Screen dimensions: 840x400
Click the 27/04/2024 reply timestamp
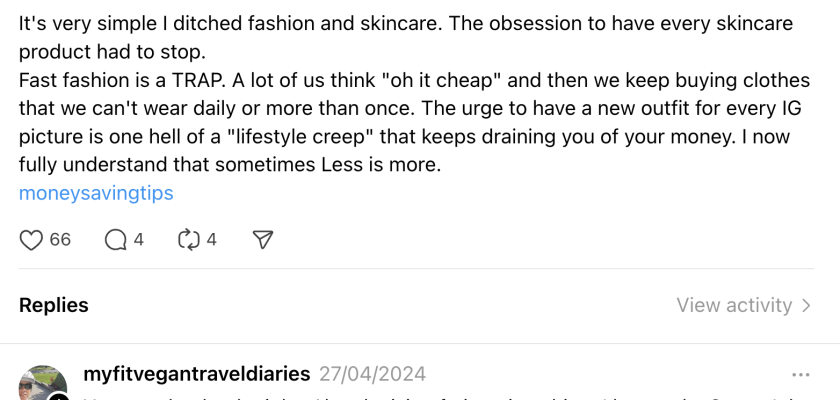coord(372,374)
